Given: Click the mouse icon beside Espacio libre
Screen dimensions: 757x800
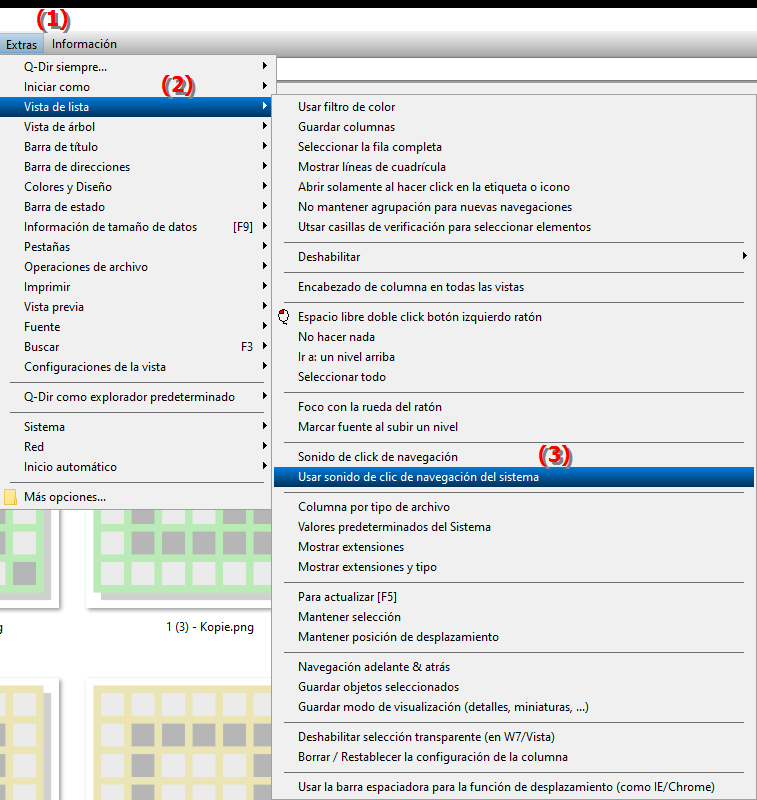Looking at the screenshot, I should pos(283,317).
